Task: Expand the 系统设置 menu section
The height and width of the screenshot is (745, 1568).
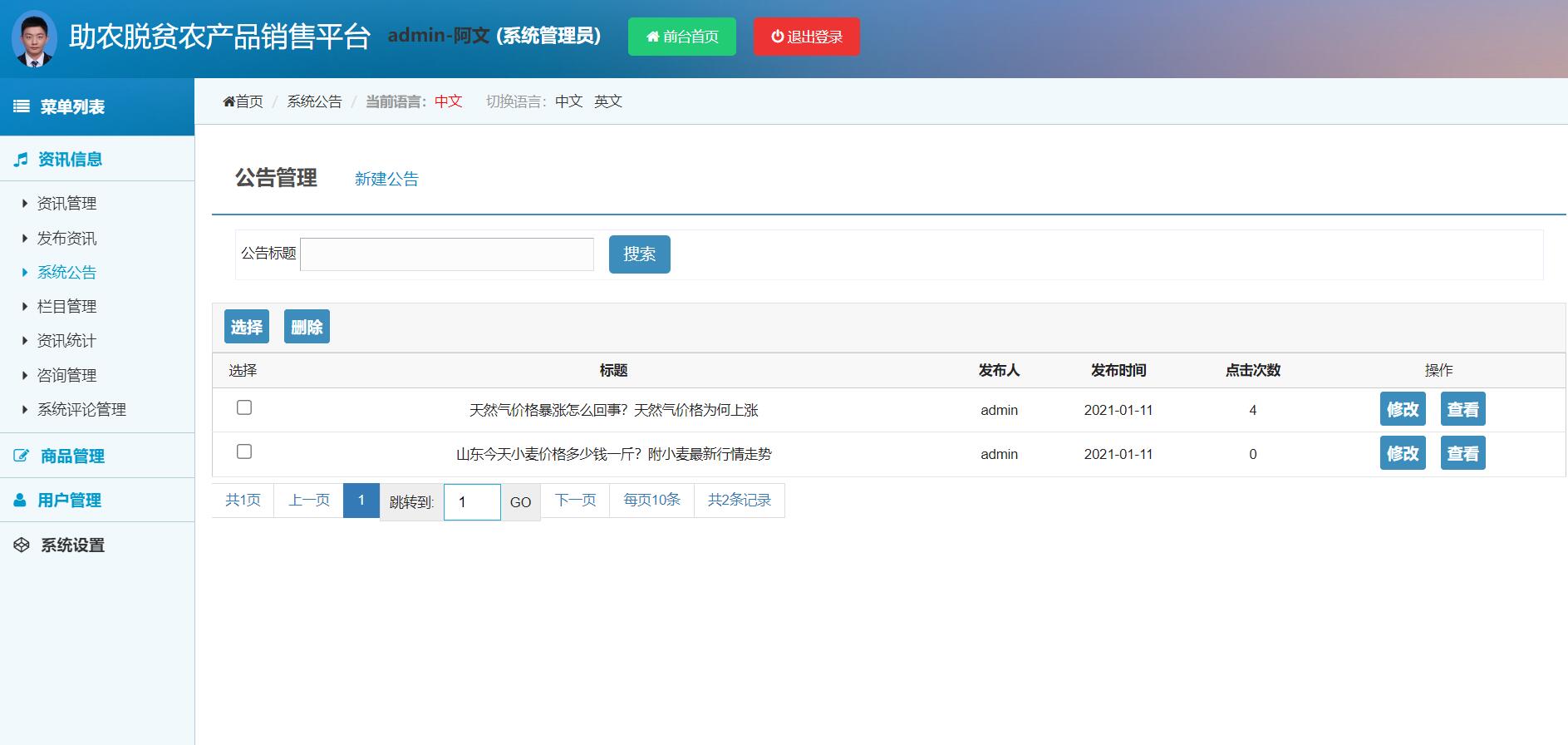Action: coord(97,545)
